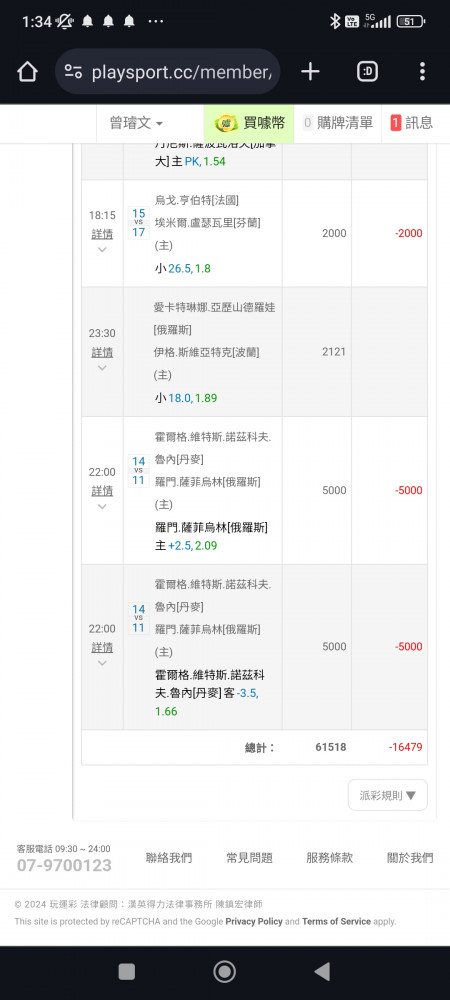Tap the 買噱幣 coin icon

click(226, 124)
